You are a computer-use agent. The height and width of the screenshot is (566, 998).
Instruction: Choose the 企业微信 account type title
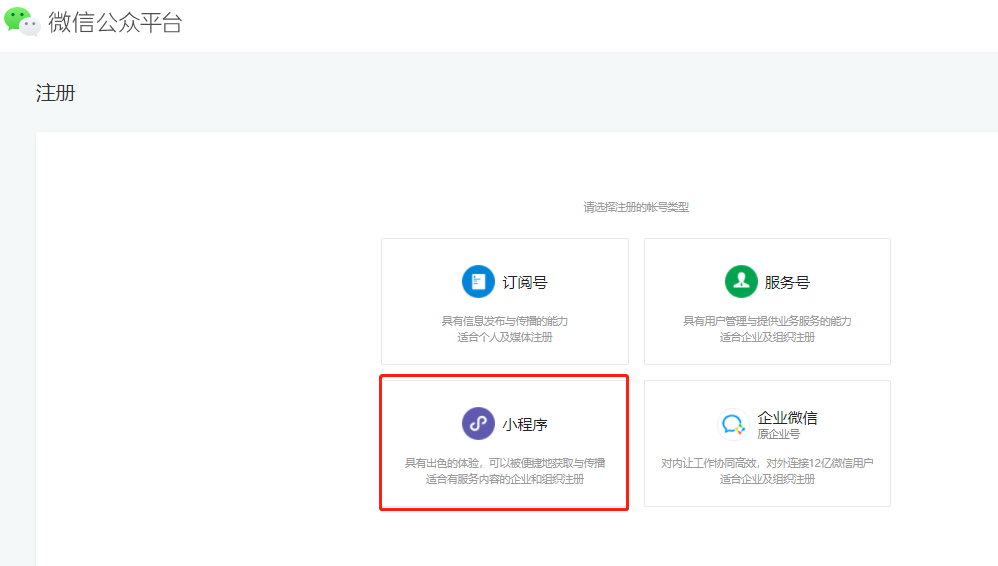coord(787,418)
